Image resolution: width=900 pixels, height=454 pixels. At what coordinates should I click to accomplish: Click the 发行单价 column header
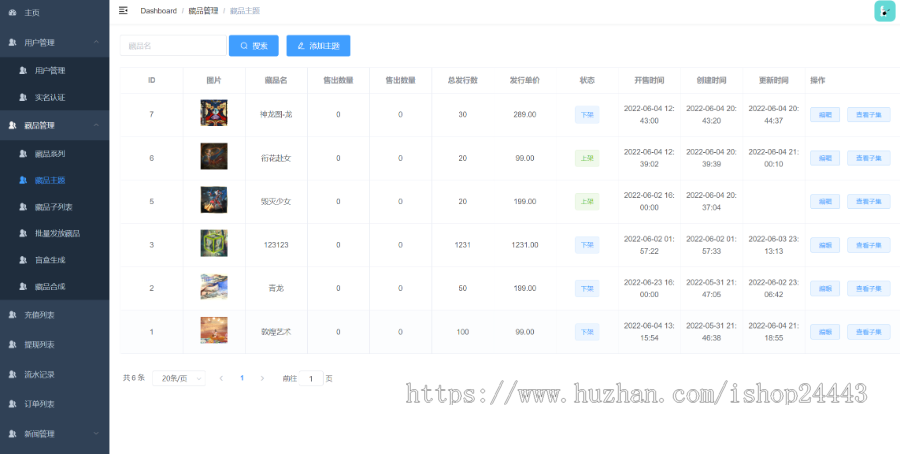(525, 80)
